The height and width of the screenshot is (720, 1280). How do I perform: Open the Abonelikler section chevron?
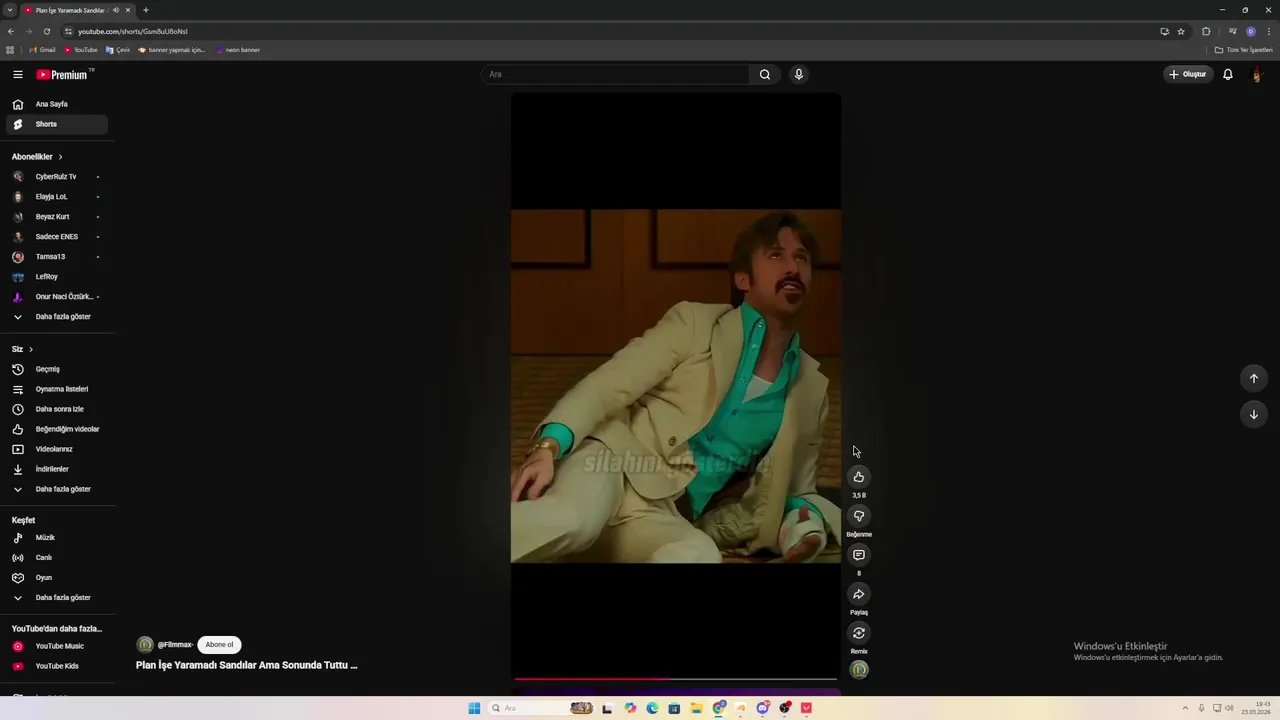pos(60,157)
